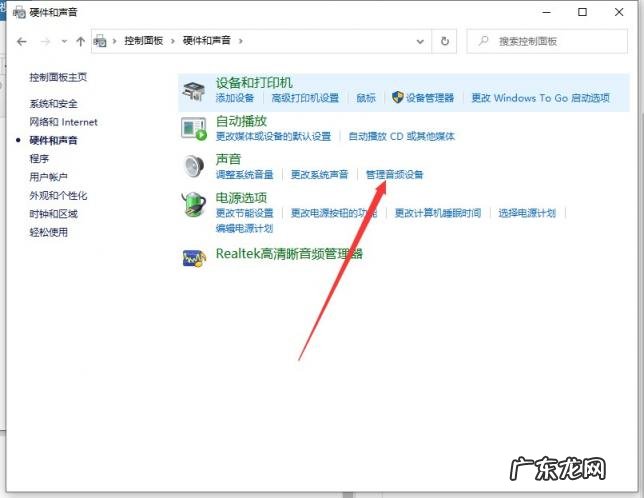Click 更改媒体或设备的默认设置 link
This screenshot has width=644, height=498.
pos(274,136)
